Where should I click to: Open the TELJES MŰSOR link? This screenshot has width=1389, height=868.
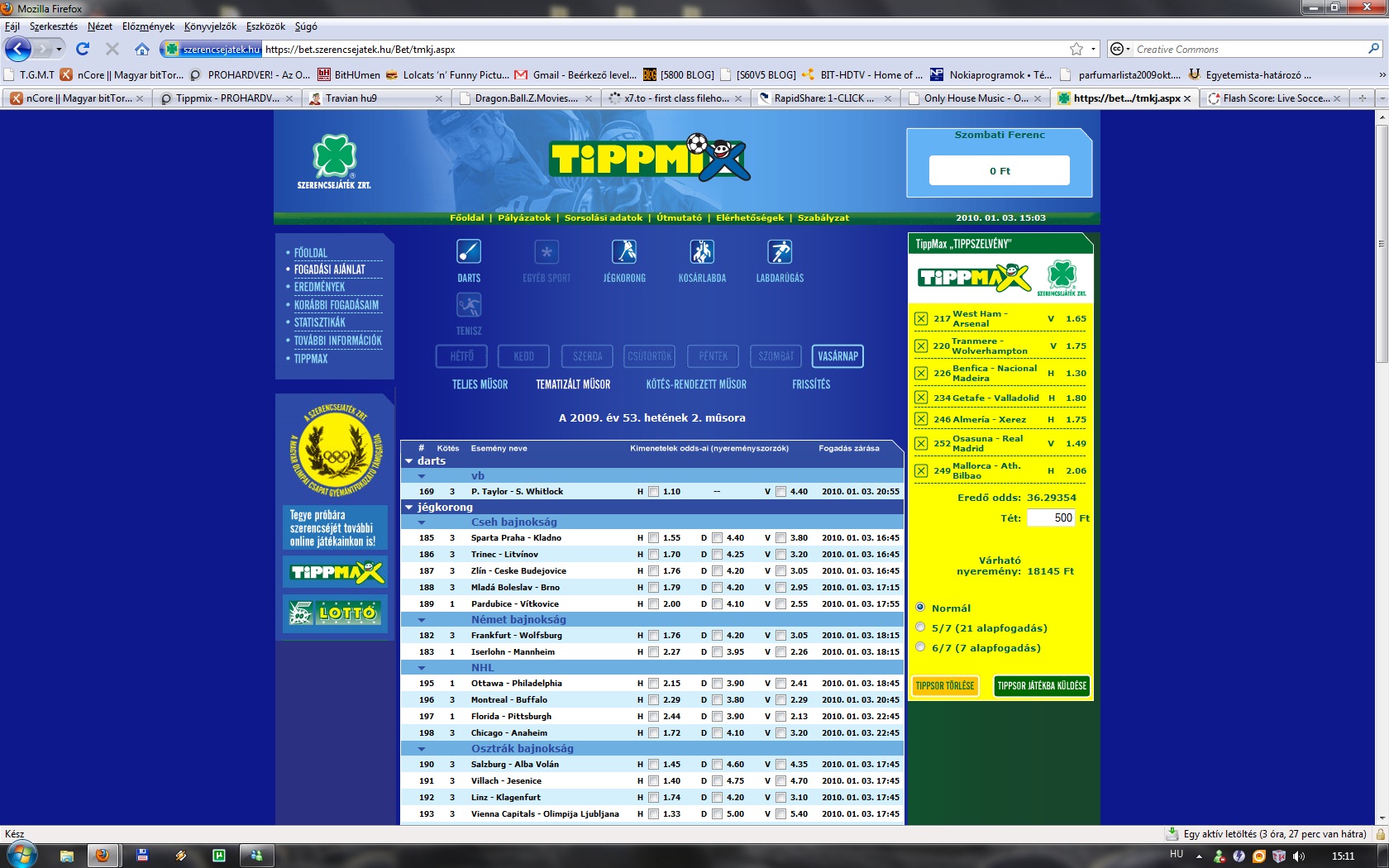(480, 384)
